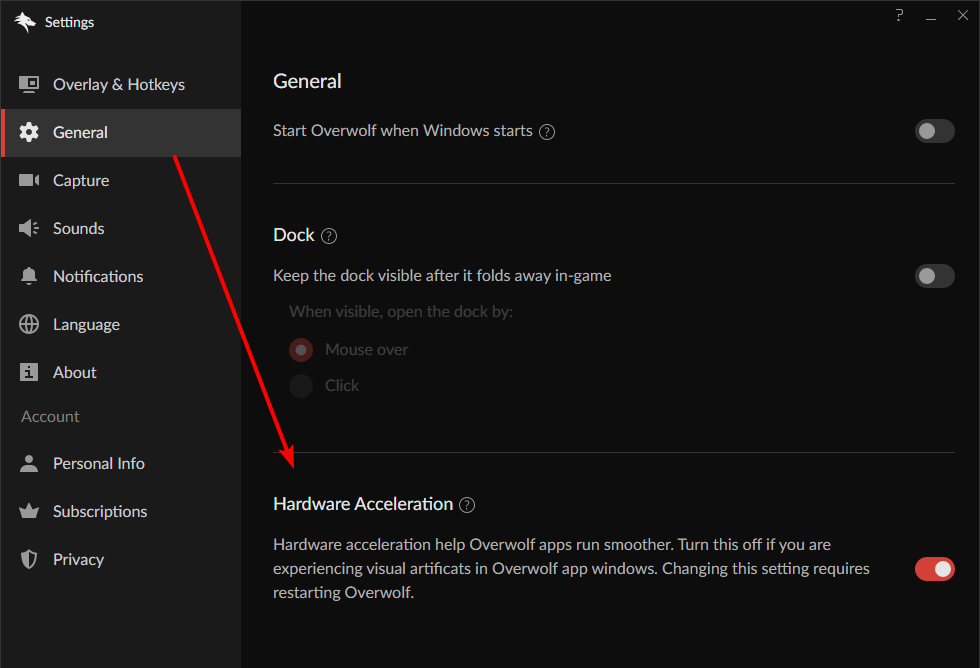Click the 'Account' section label
This screenshot has height=668, width=980.
pyautogui.click(x=50, y=417)
